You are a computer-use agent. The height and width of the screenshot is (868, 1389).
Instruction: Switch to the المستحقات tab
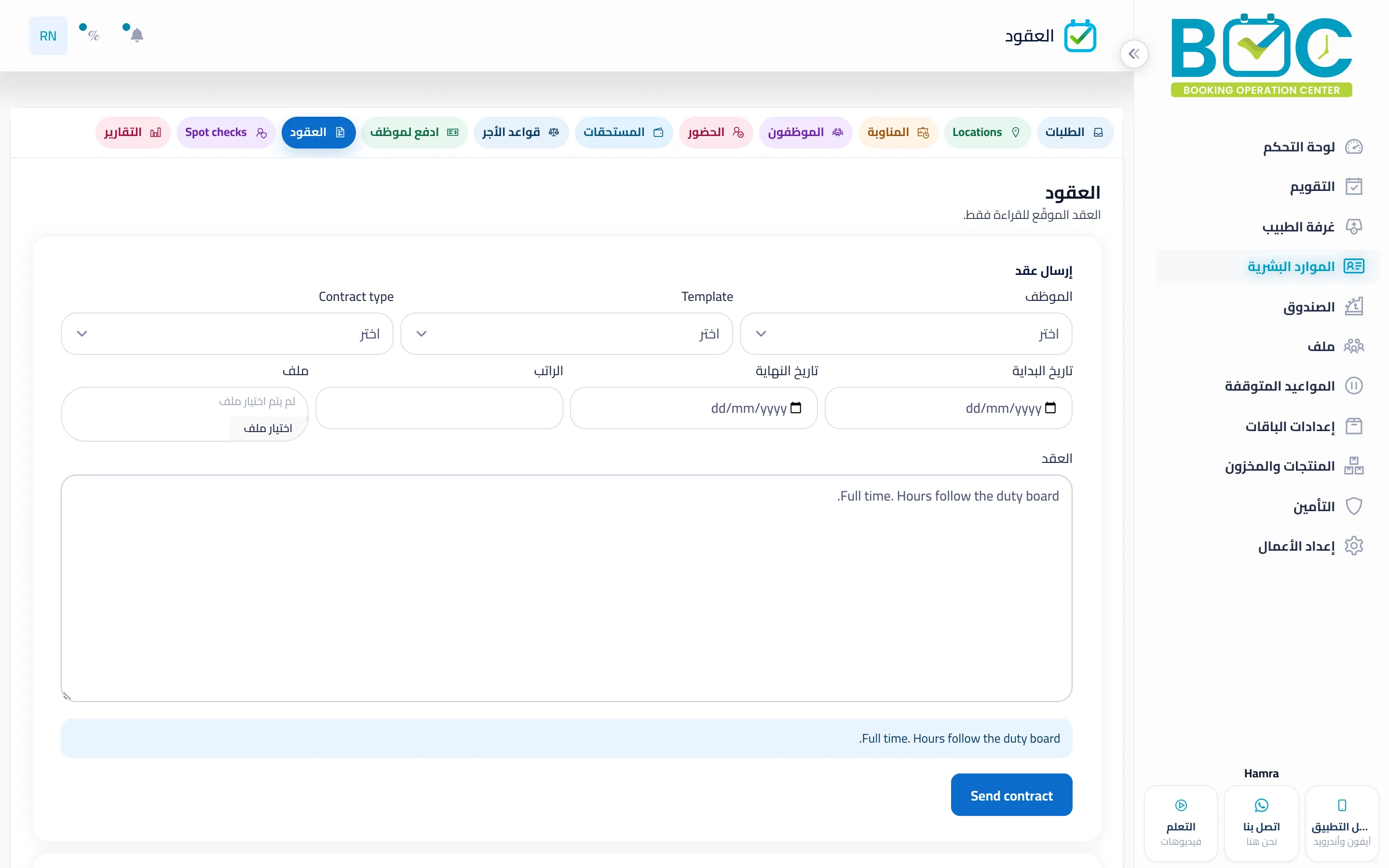click(x=623, y=133)
